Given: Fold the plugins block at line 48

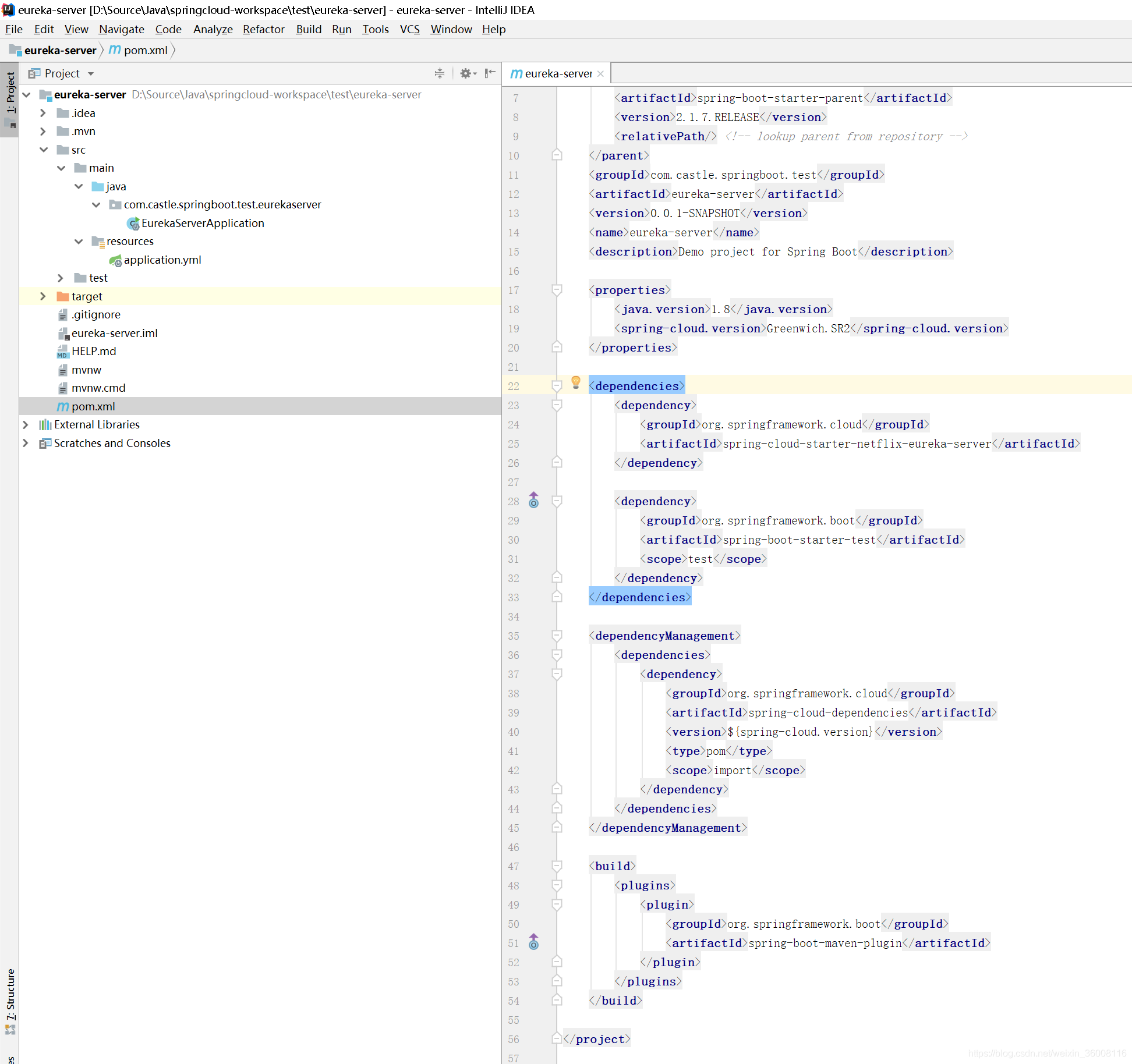Looking at the screenshot, I should [x=557, y=885].
